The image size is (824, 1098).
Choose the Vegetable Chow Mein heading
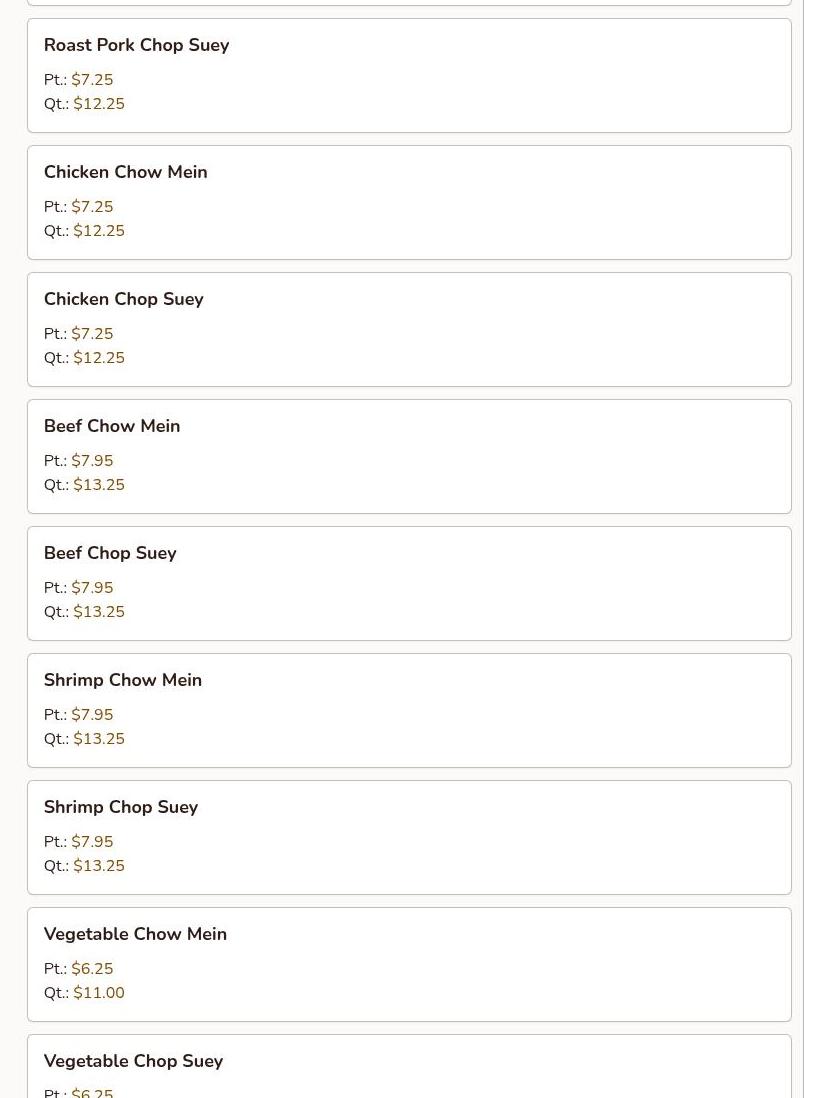[135, 933]
